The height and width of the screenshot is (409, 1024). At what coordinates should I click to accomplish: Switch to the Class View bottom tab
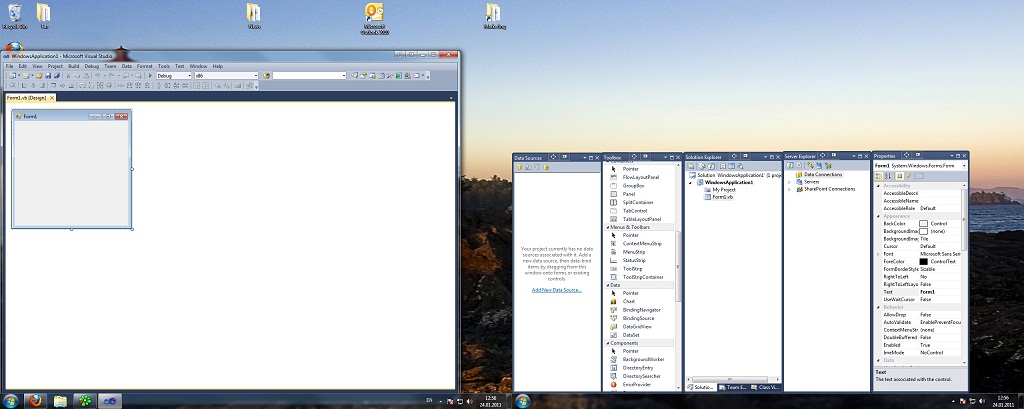764,387
